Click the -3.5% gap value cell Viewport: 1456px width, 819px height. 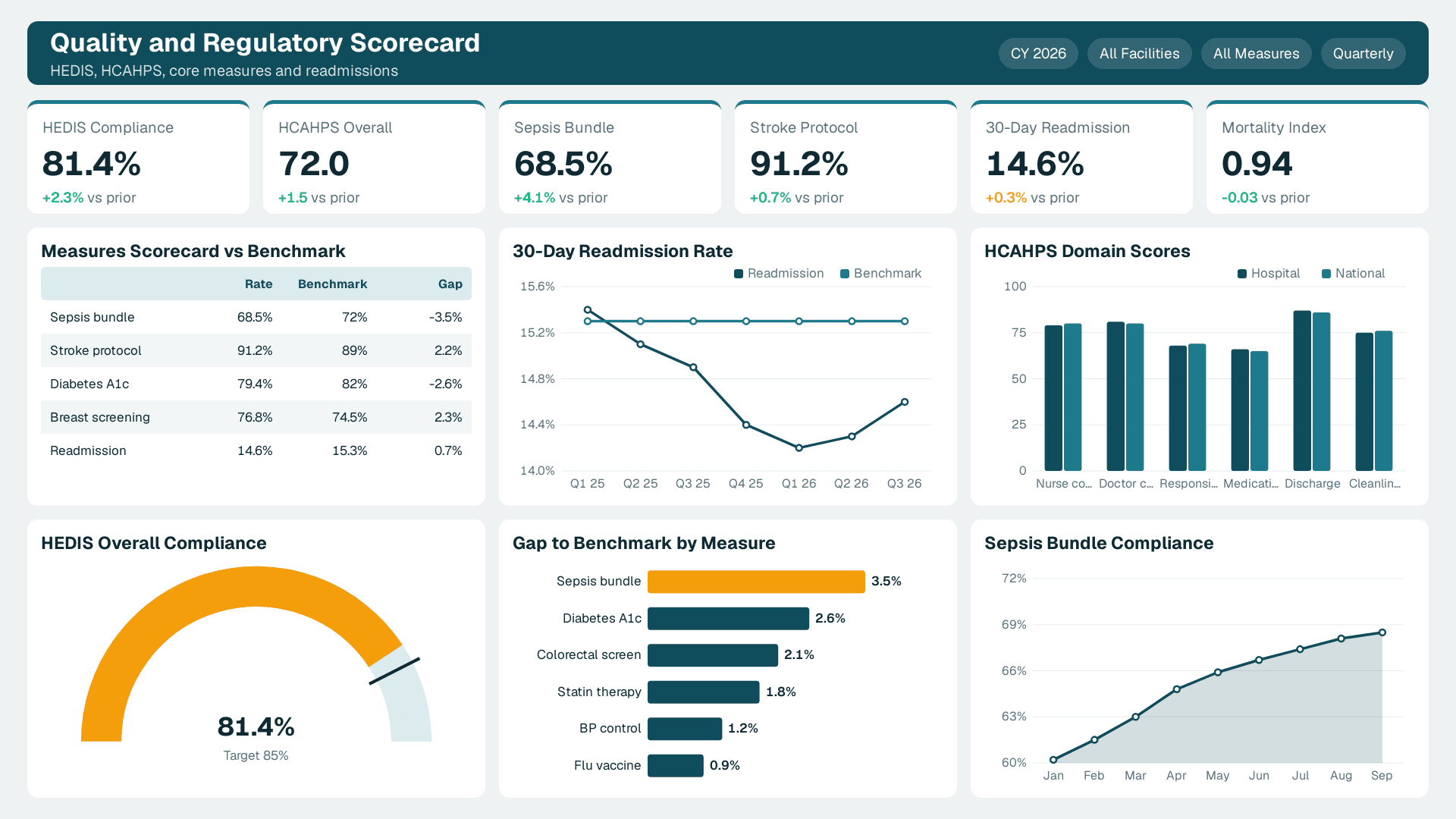[x=445, y=317]
